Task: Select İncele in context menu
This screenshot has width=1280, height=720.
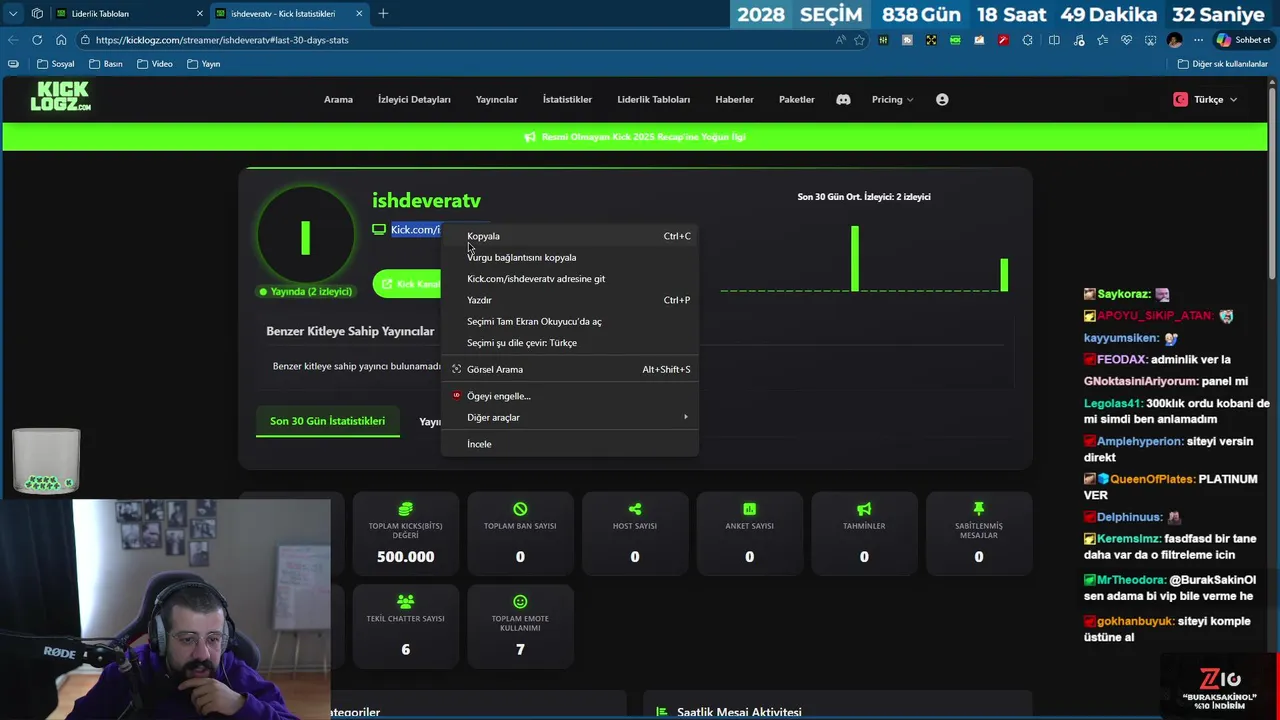Action: point(570,444)
